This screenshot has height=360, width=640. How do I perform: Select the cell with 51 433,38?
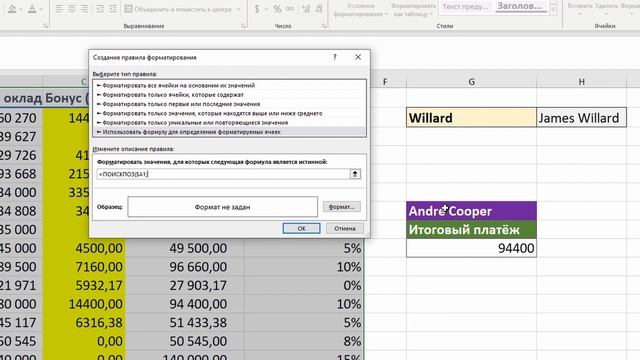pos(185,322)
